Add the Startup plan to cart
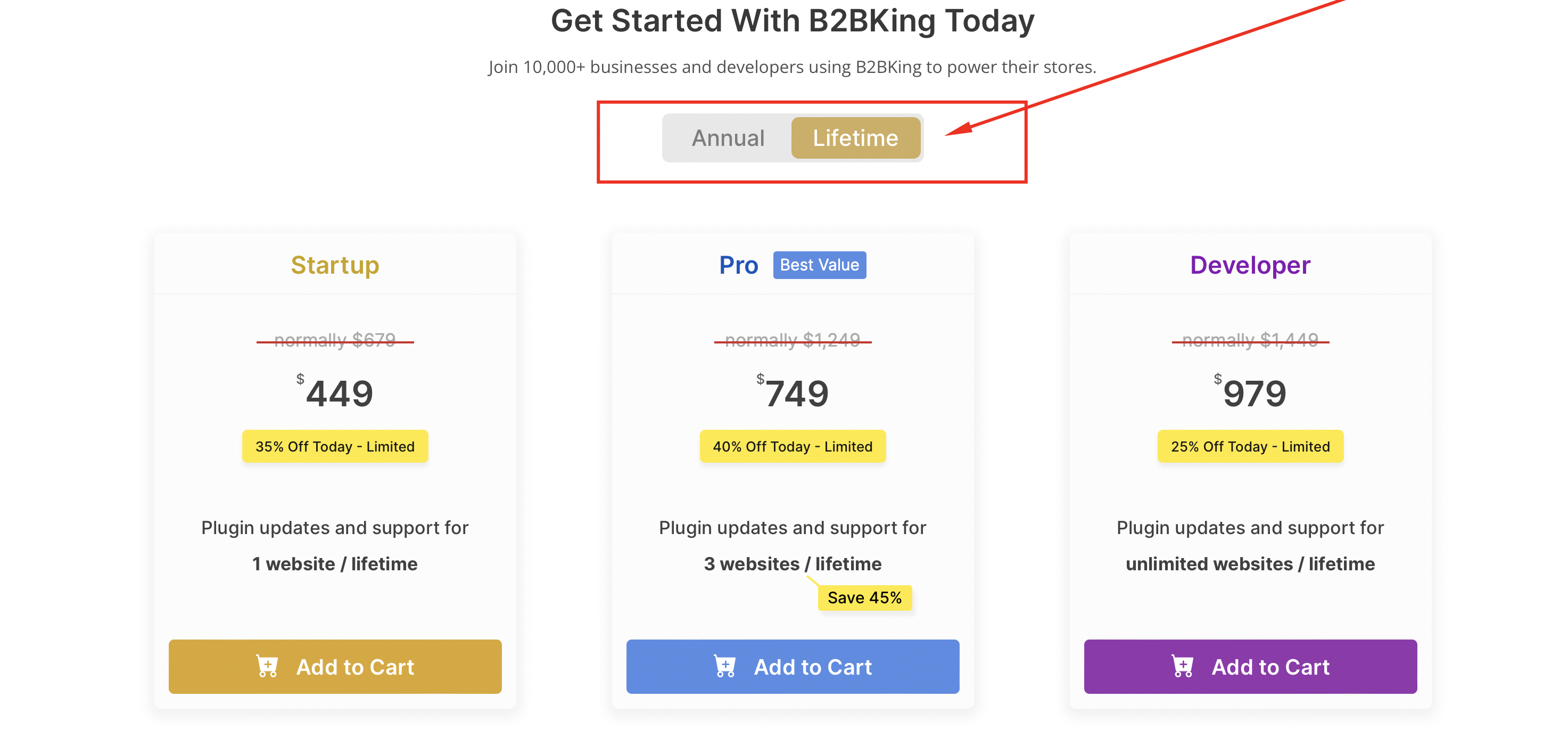Screen dimensions: 1568x754 pyautogui.click(x=335, y=666)
